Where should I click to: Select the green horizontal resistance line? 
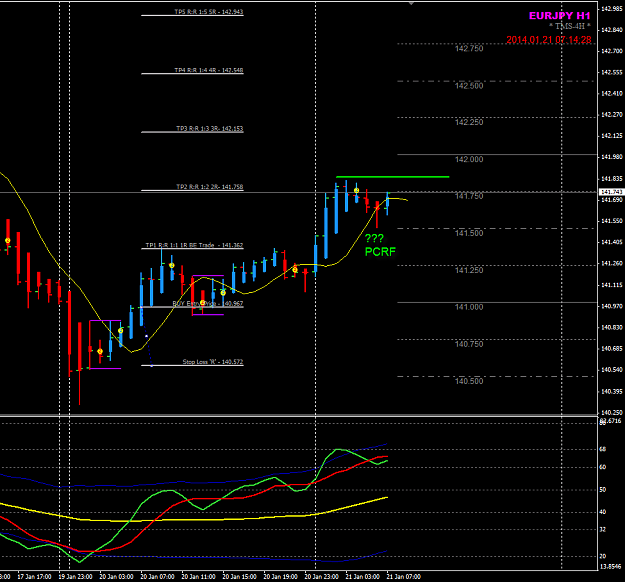(x=393, y=177)
